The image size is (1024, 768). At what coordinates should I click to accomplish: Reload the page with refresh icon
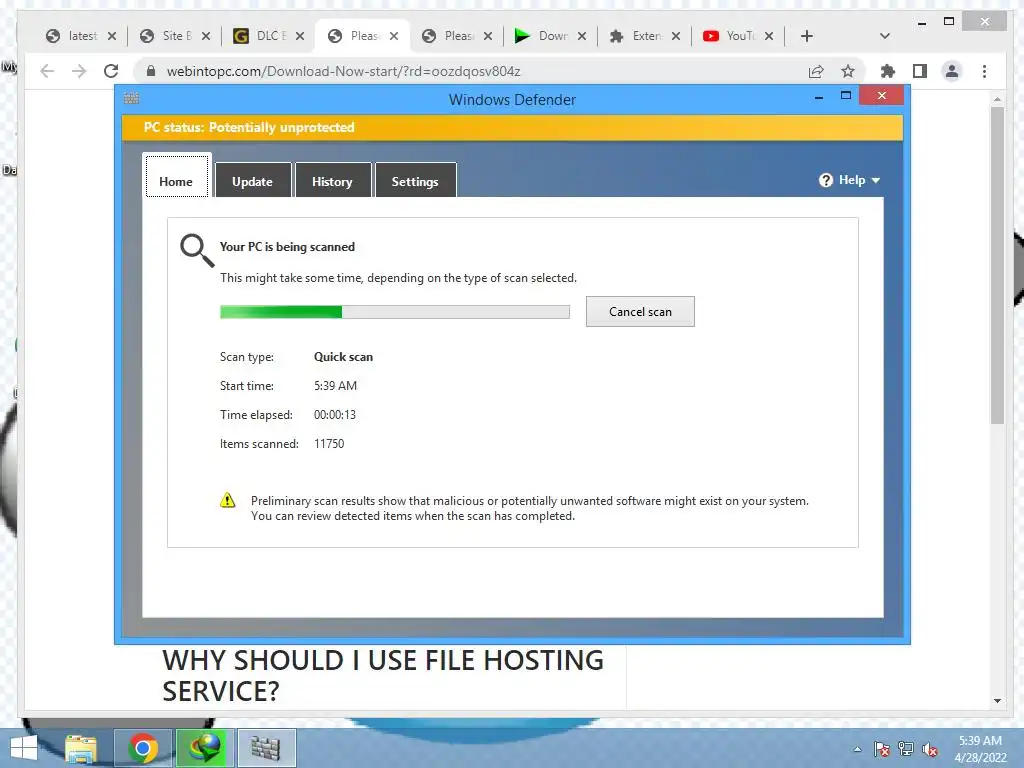tap(111, 71)
